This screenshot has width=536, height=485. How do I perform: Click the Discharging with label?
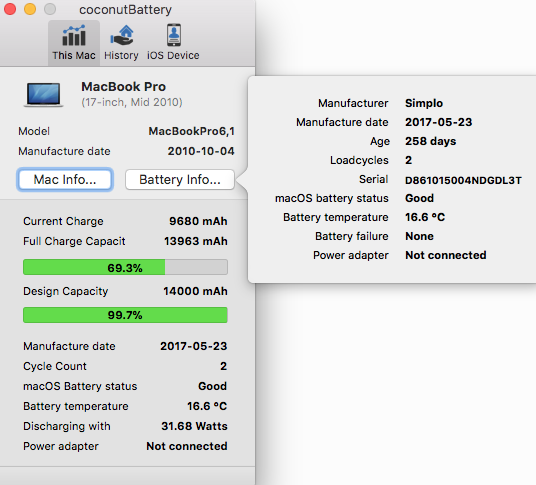67,426
